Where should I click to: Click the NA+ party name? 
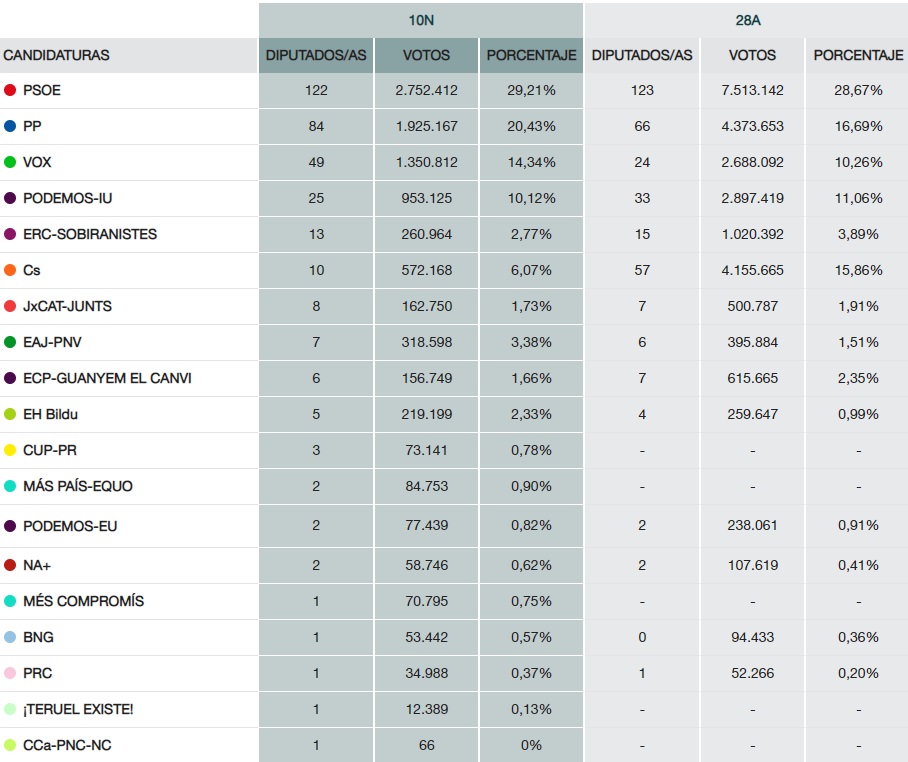(x=37, y=565)
